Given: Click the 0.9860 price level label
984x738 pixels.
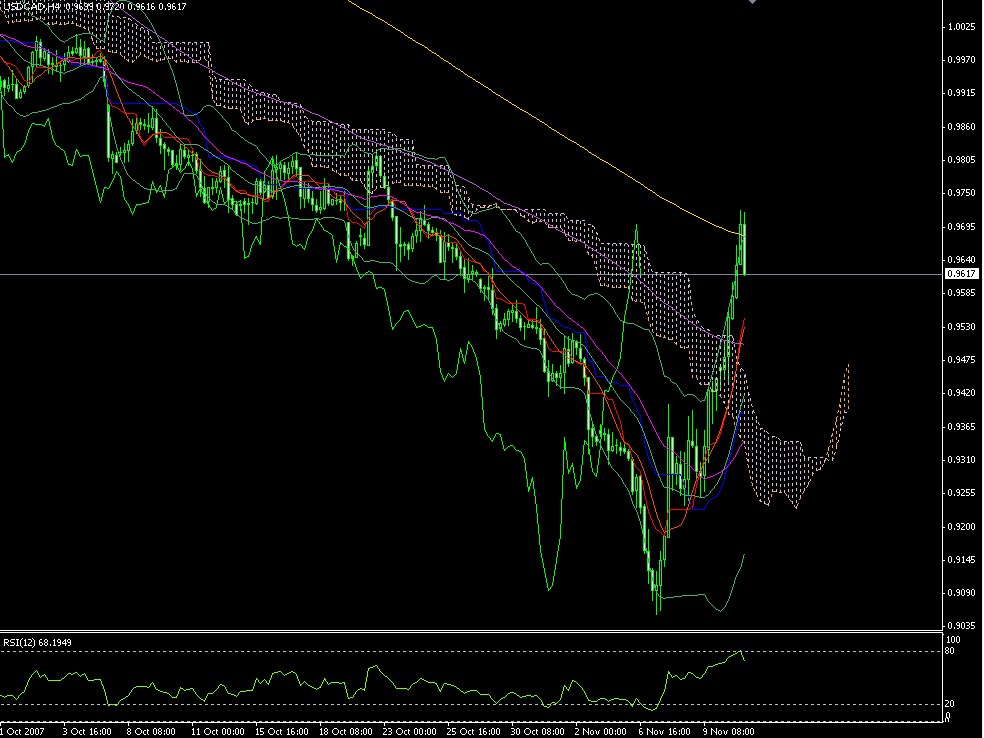Looking at the screenshot, I should [961, 127].
